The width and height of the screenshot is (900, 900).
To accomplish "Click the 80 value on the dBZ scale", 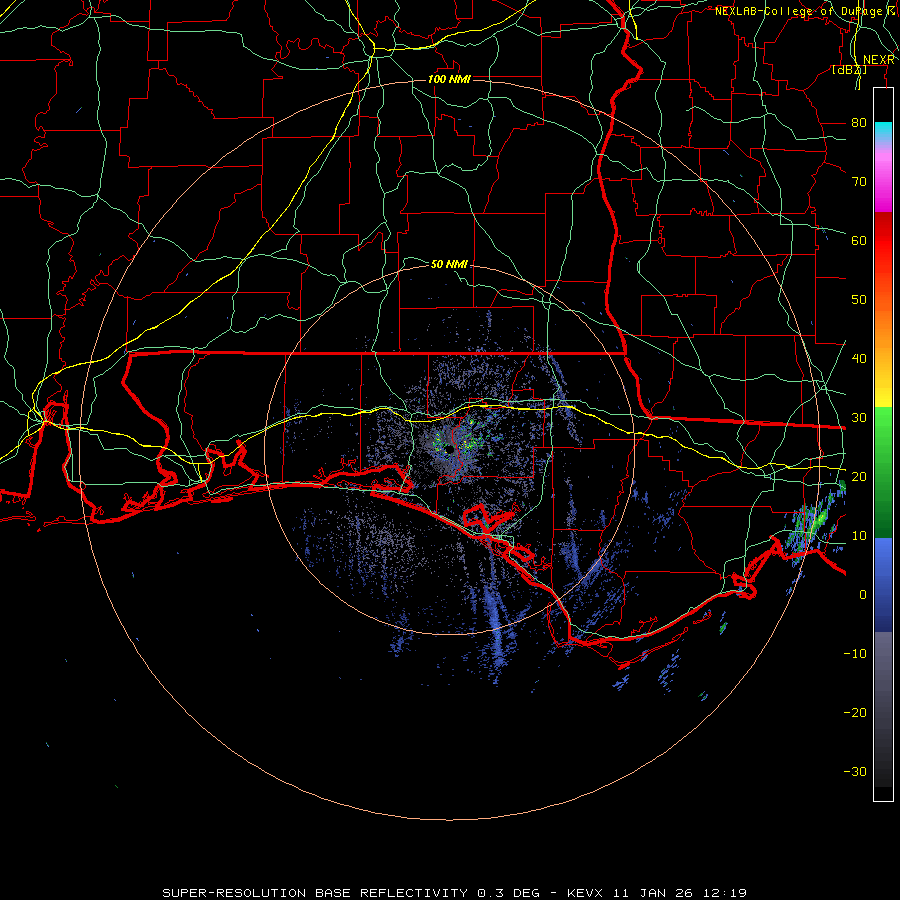I will point(859,122).
